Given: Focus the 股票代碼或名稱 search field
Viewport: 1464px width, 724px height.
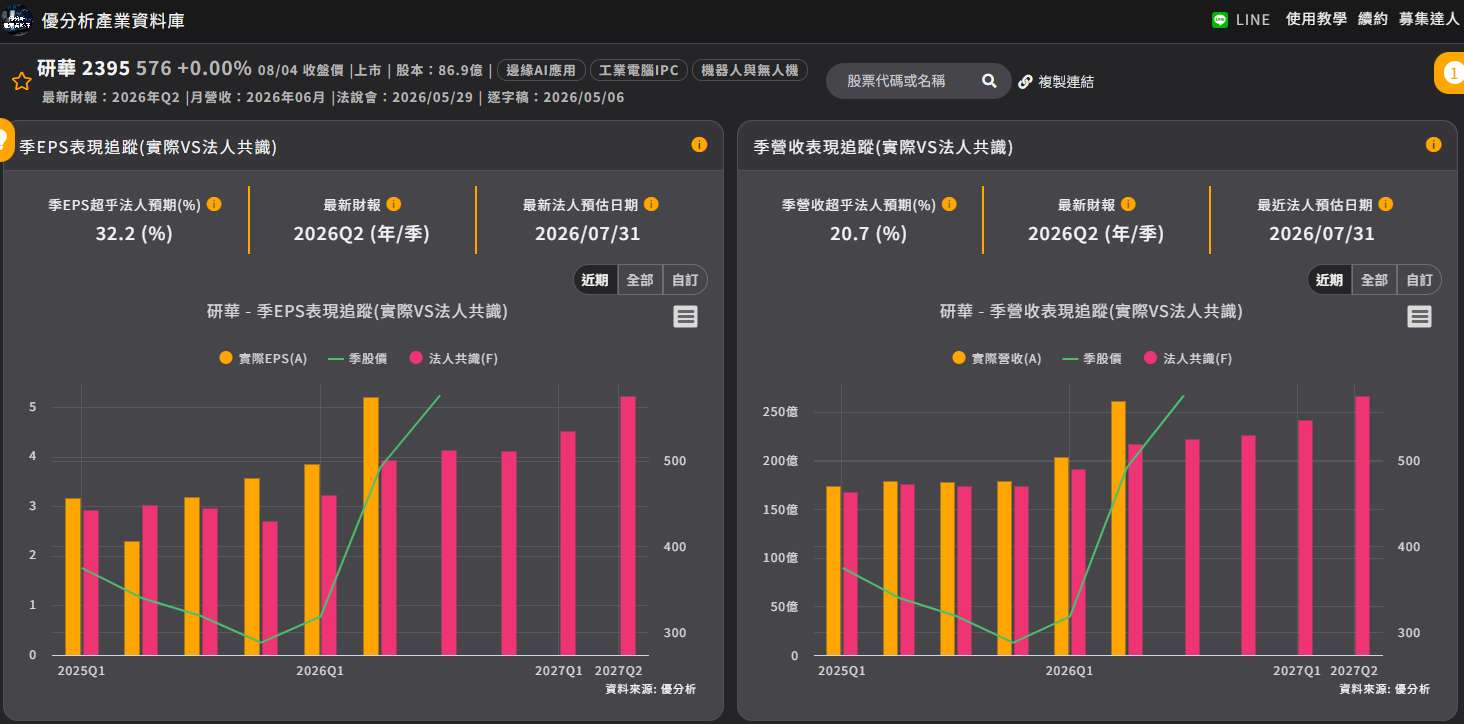Looking at the screenshot, I should [905, 81].
